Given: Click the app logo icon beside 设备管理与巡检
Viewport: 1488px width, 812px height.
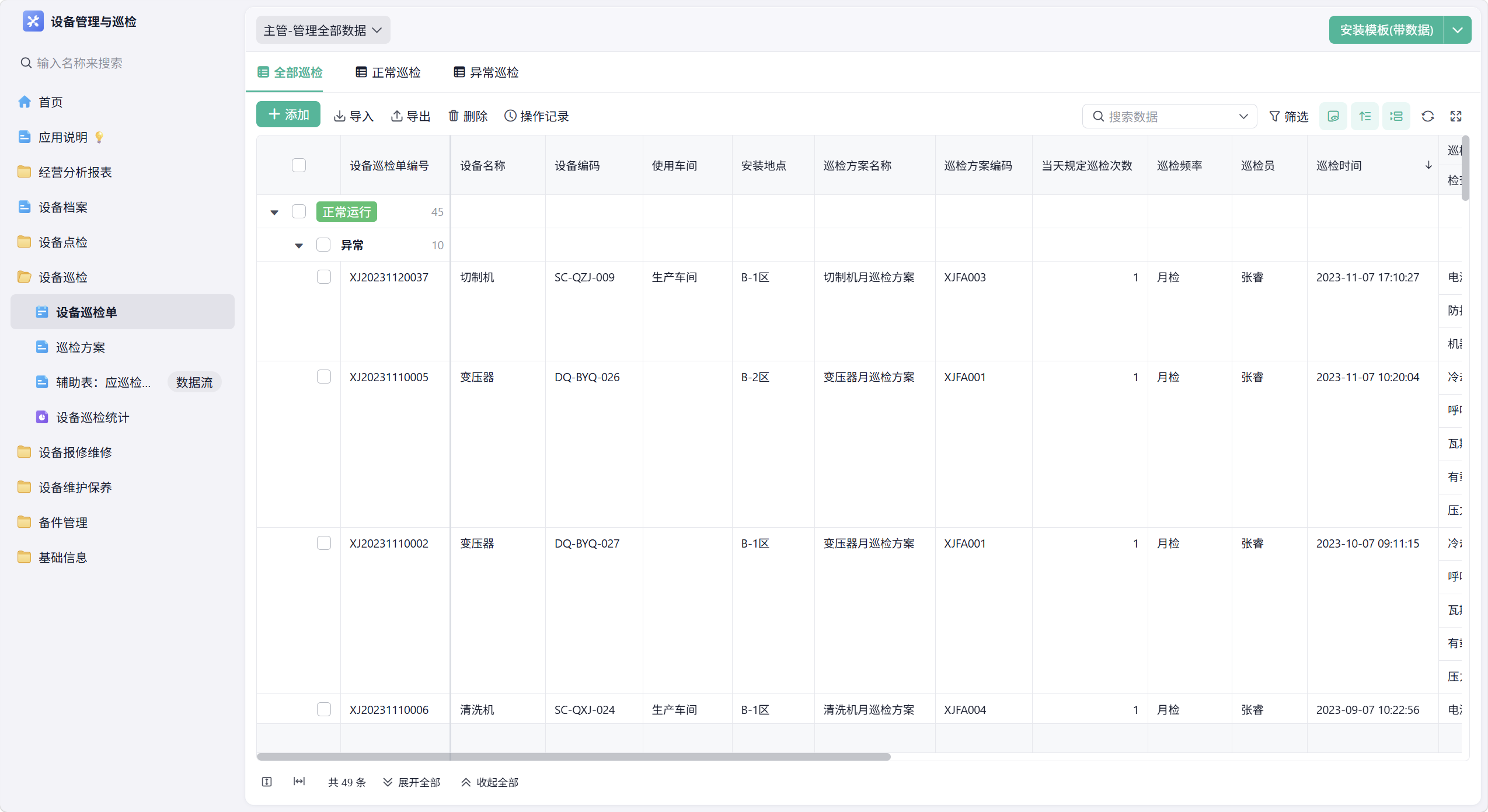Looking at the screenshot, I should (x=33, y=22).
